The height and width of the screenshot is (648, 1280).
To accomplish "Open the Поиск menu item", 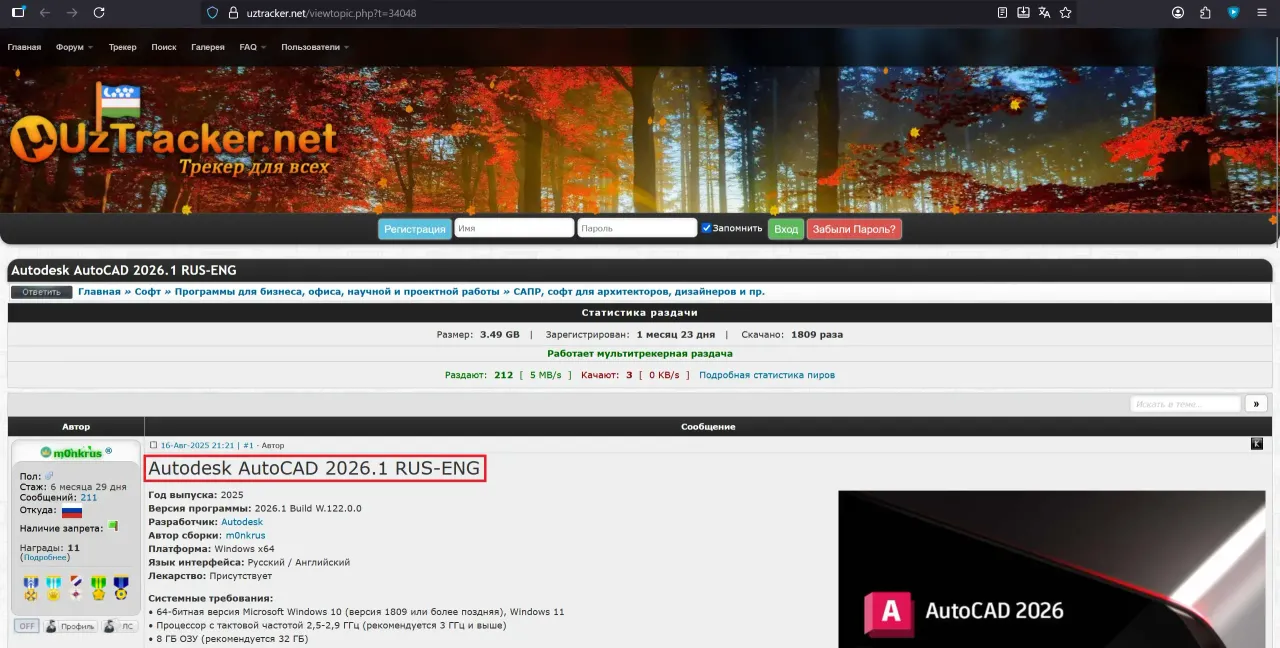I will tap(164, 47).
